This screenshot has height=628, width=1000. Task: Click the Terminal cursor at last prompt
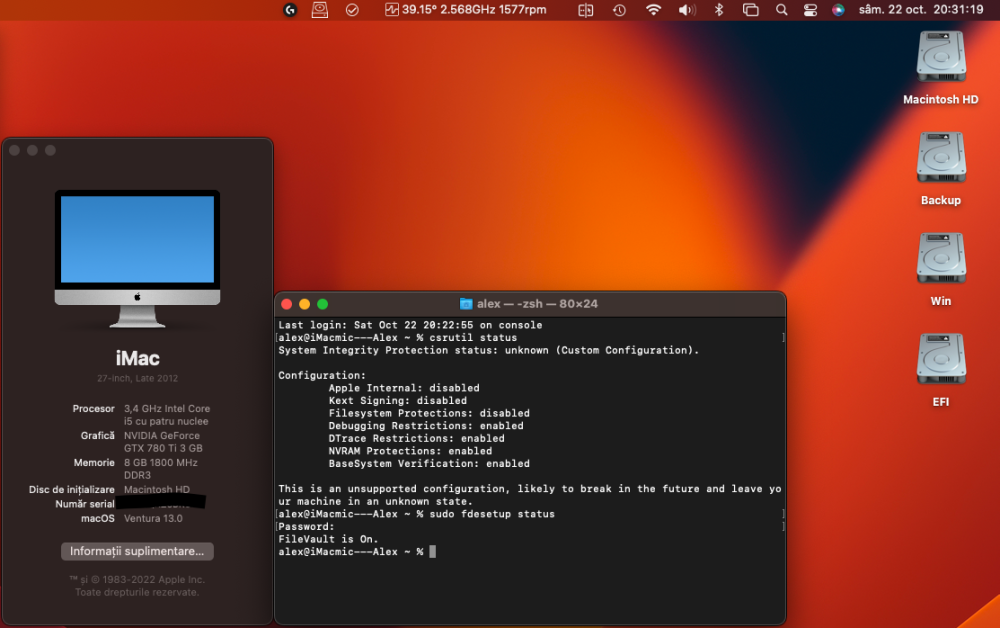click(432, 551)
